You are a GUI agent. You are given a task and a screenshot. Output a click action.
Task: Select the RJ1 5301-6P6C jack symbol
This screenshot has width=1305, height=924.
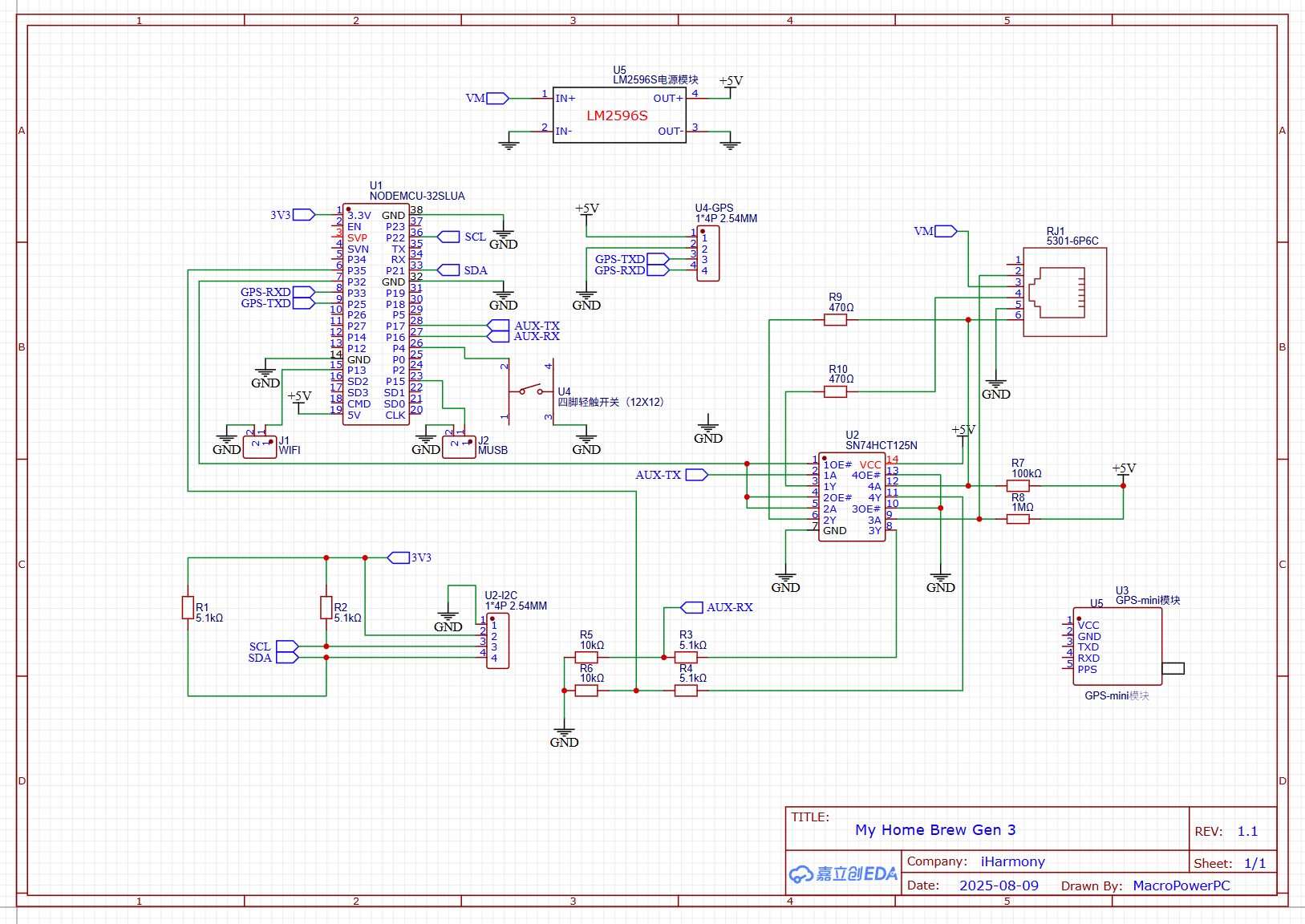[x=1065, y=292]
